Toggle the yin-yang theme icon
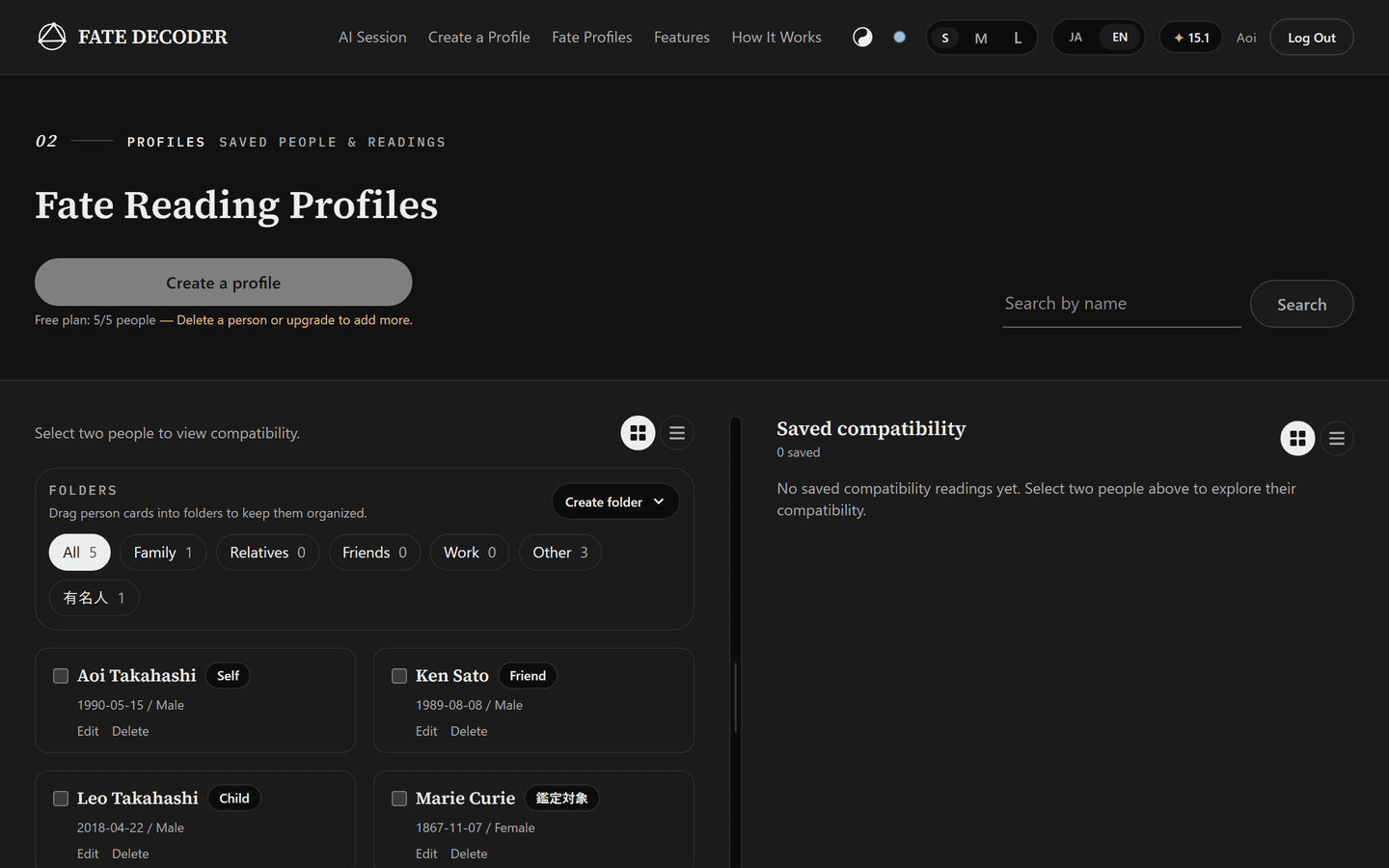 [x=862, y=37]
